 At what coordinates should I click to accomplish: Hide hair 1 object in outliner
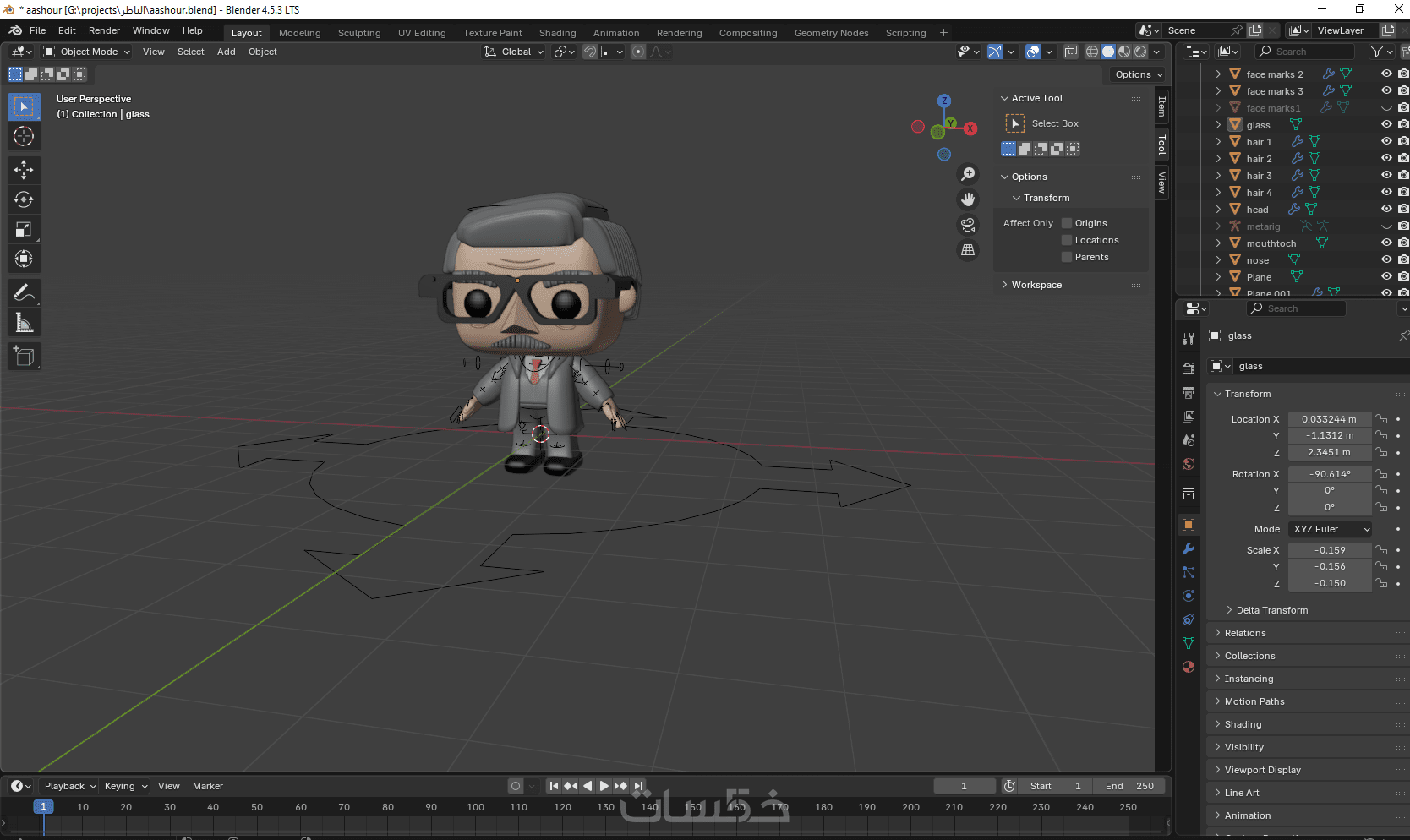(x=1386, y=142)
